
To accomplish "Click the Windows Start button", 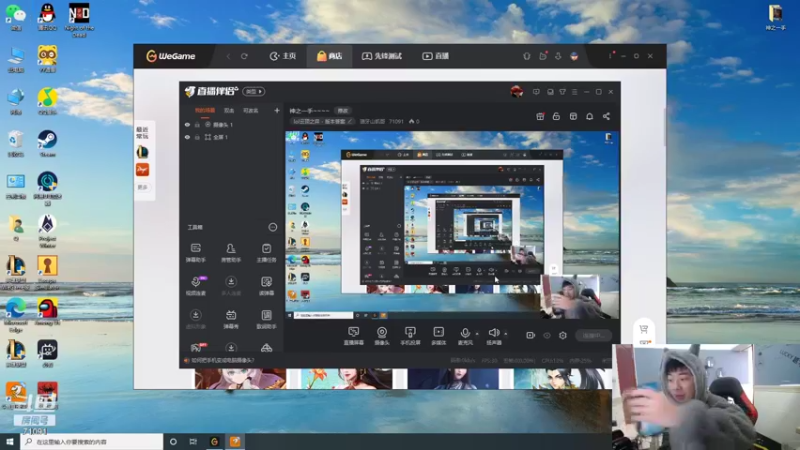I will pyautogui.click(x=10, y=441).
